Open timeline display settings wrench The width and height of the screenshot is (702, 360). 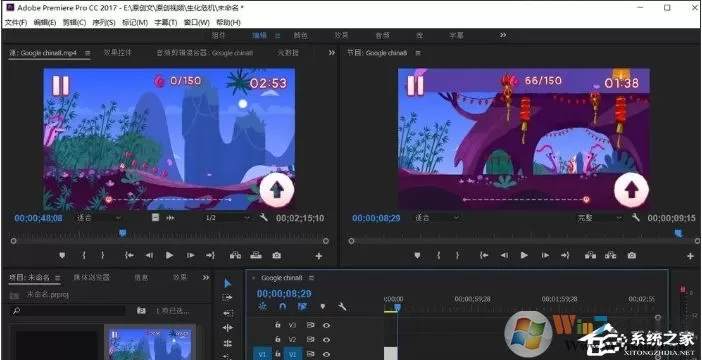(x=342, y=307)
